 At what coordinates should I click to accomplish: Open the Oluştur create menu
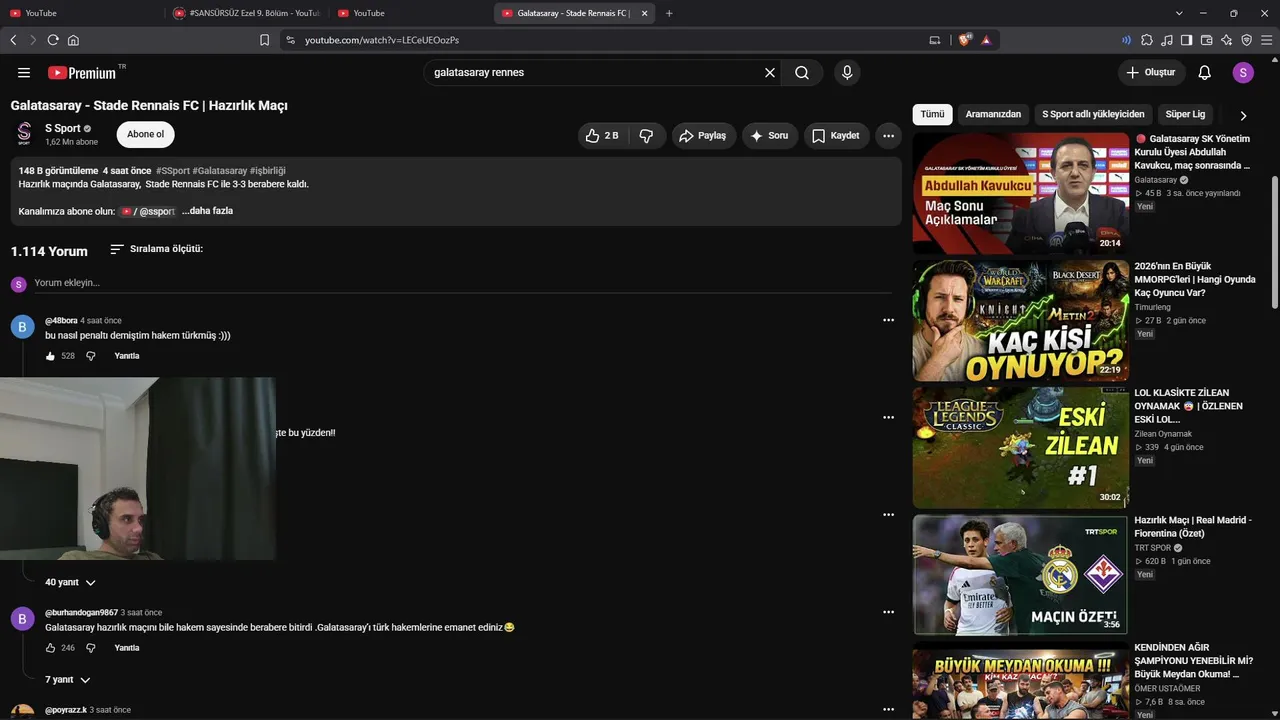click(1151, 73)
